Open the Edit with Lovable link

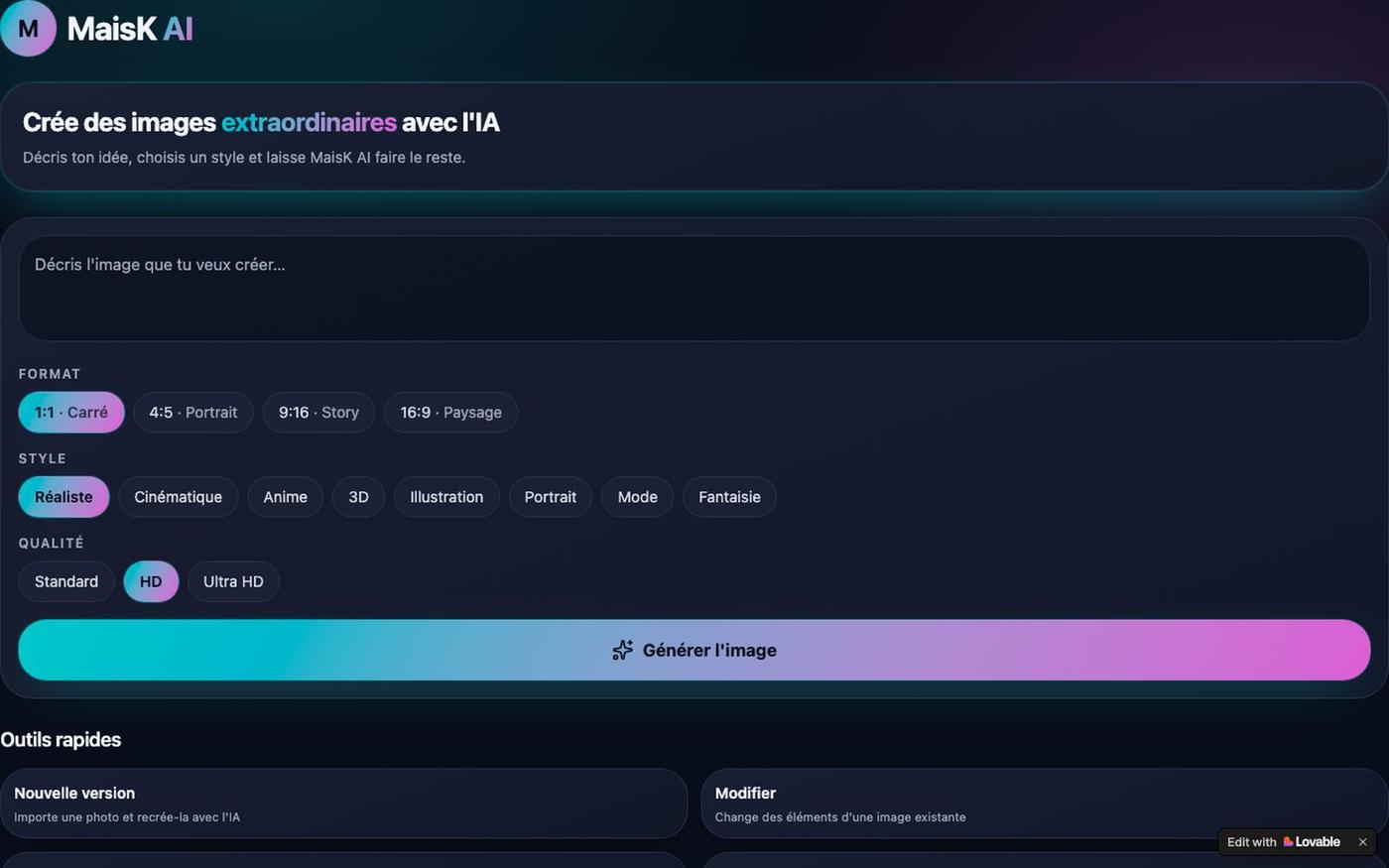pos(1284,841)
